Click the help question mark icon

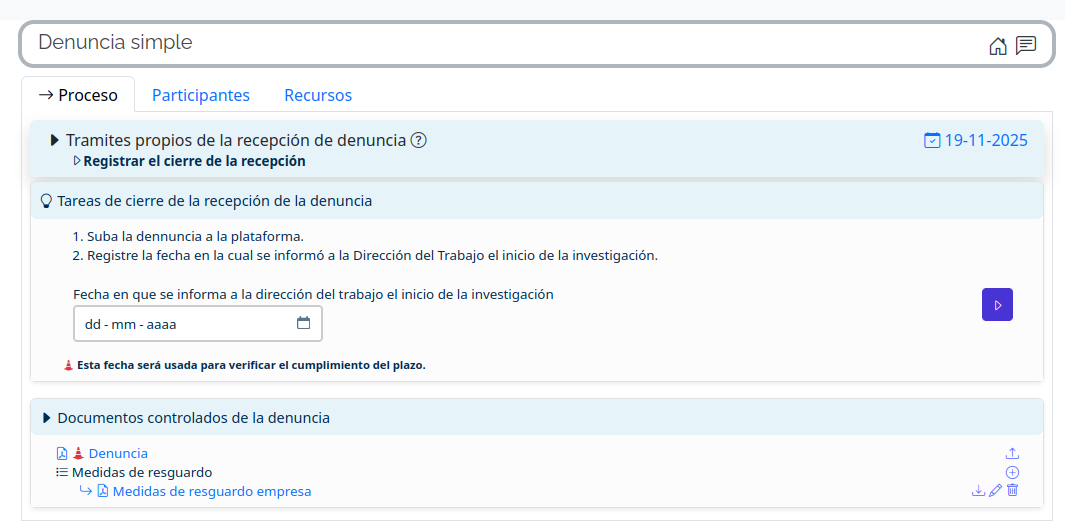click(x=419, y=140)
